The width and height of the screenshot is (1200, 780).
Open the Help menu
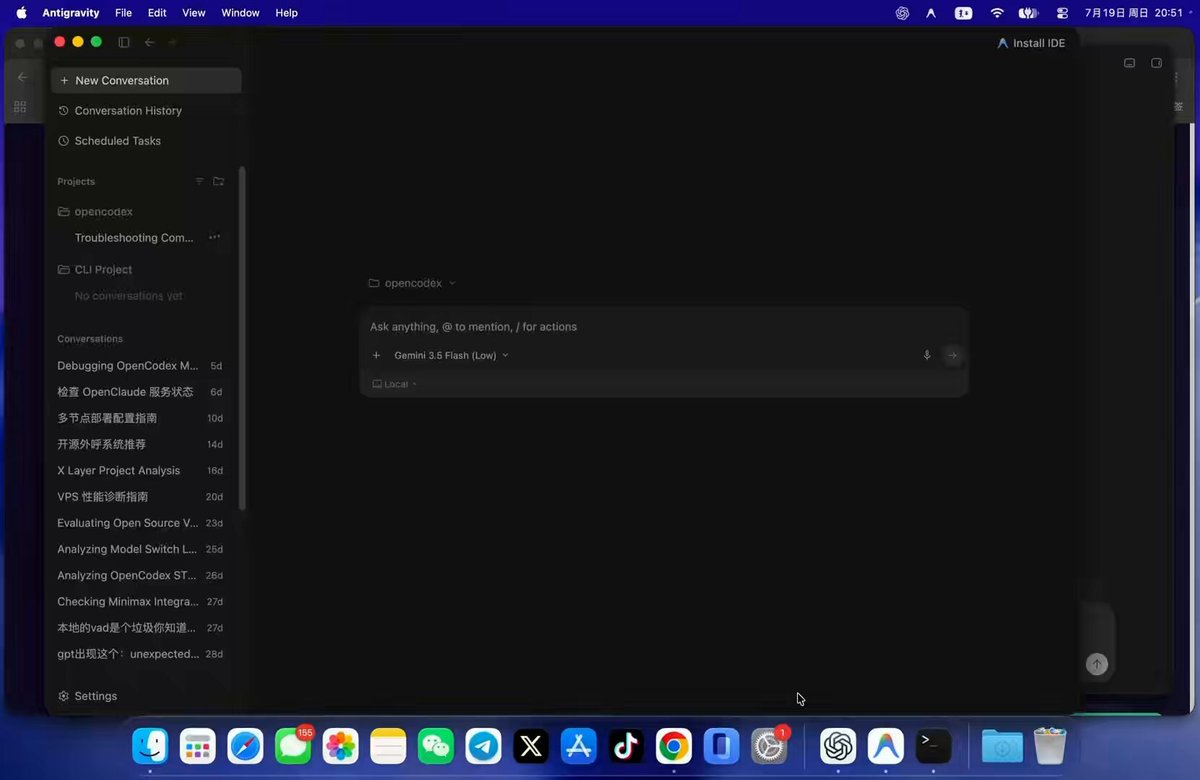[x=286, y=13]
